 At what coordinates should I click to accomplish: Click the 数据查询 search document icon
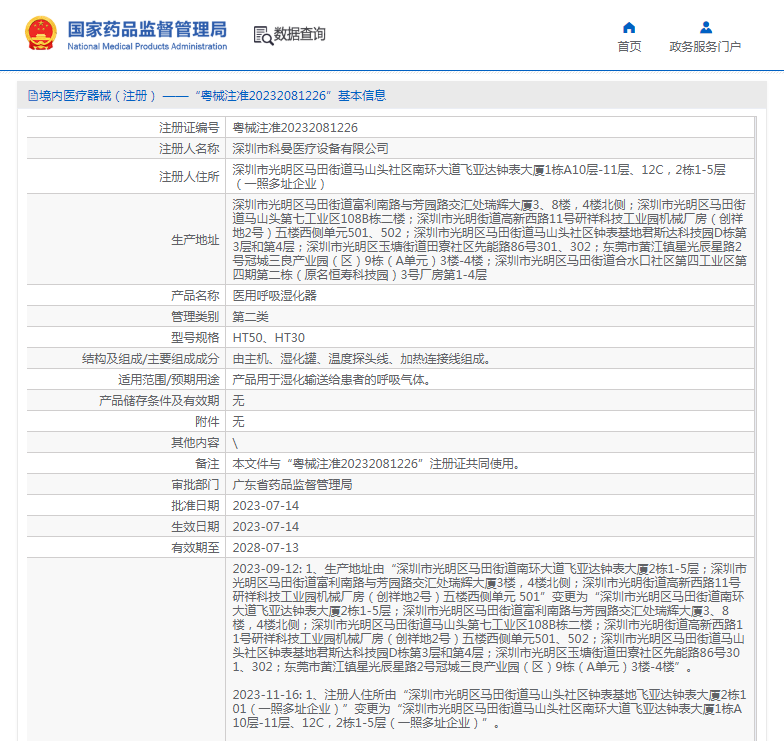263,35
